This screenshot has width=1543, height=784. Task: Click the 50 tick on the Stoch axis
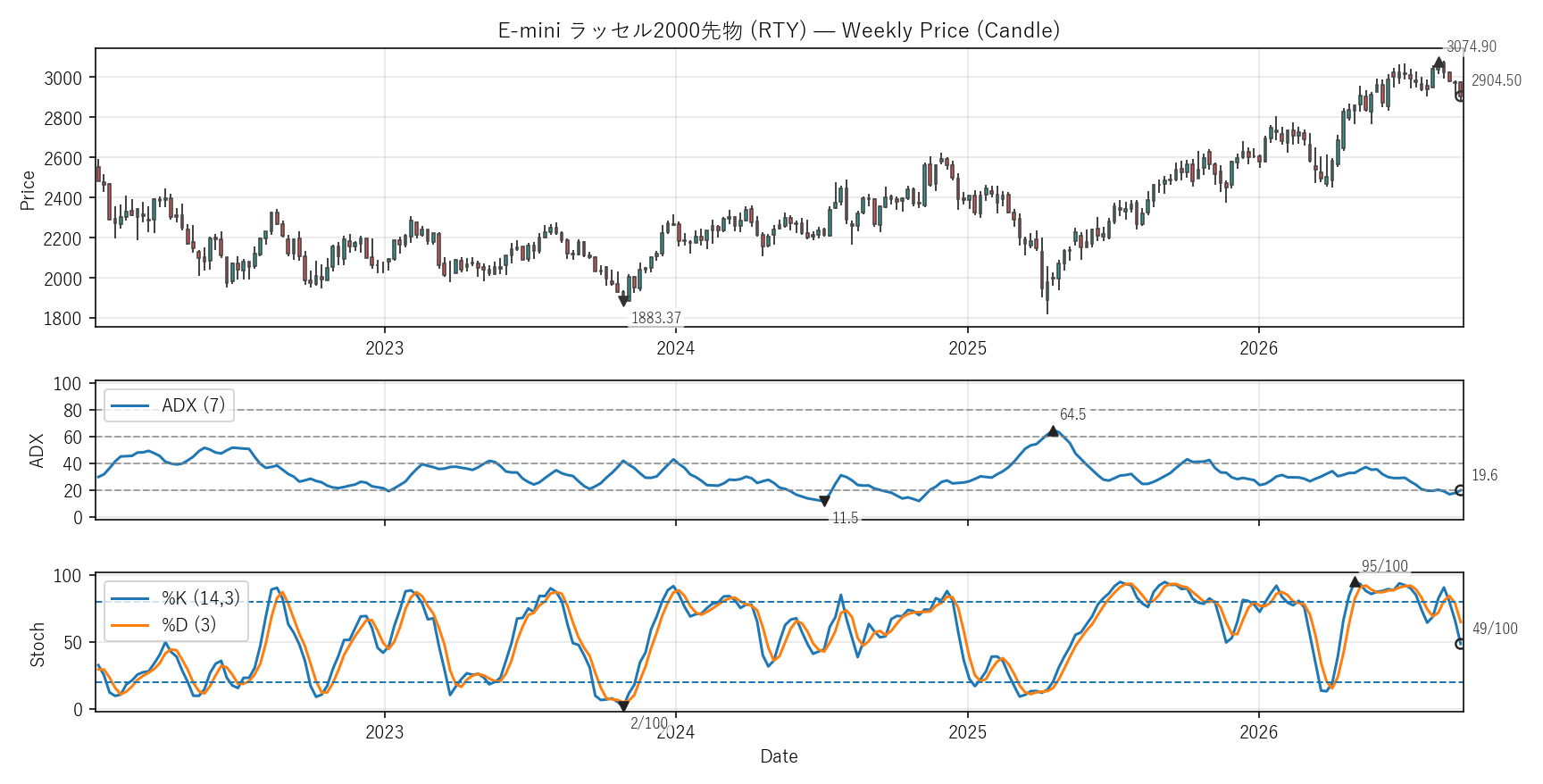pyautogui.click(x=72, y=643)
